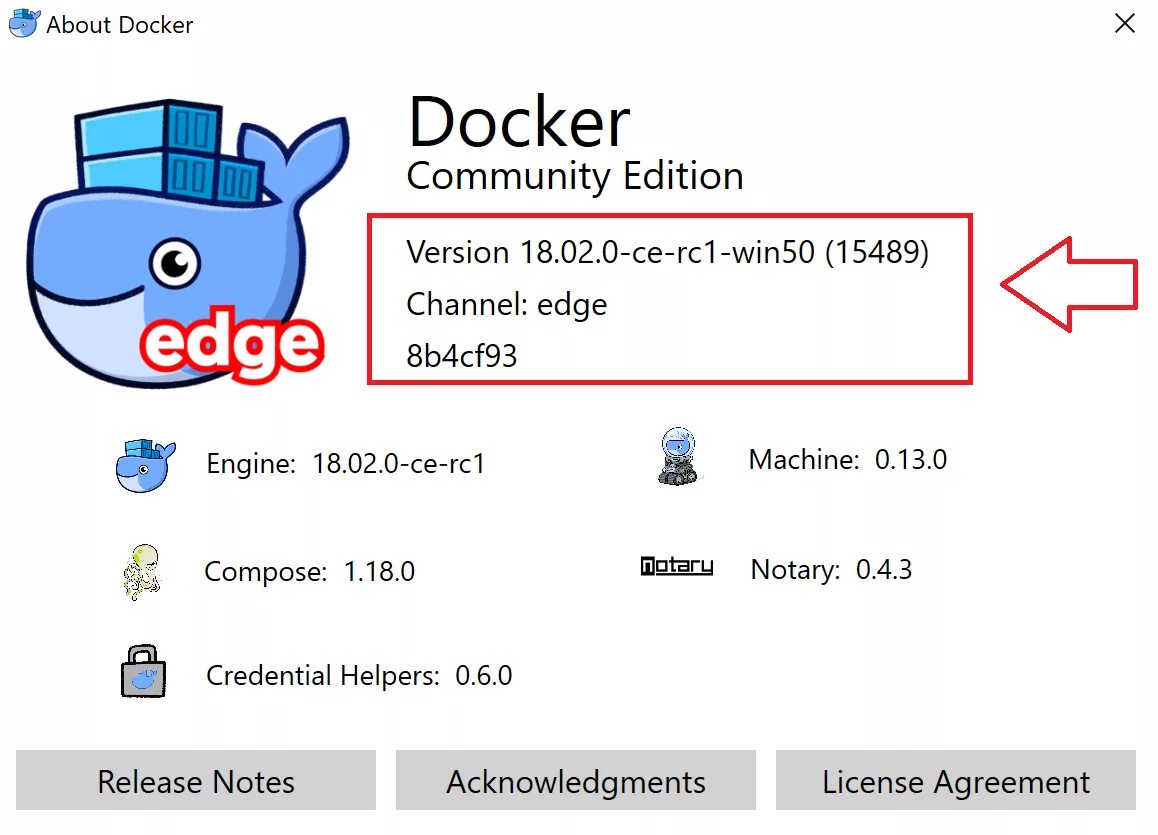The image size is (1158, 835).
Task: Click the Compose octopus icon
Action: 141,571
